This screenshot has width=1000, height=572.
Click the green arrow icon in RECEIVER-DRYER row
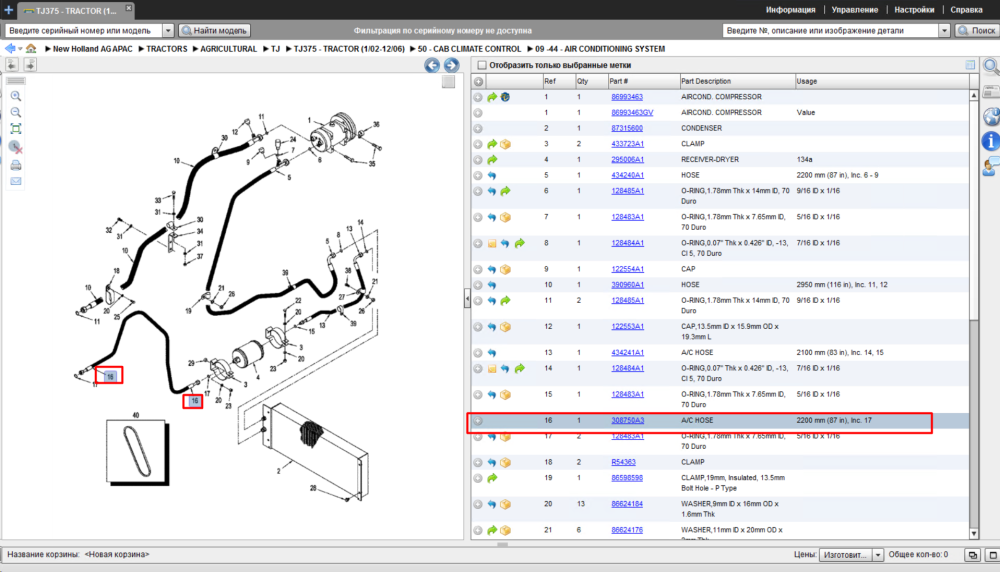[492, 159]
